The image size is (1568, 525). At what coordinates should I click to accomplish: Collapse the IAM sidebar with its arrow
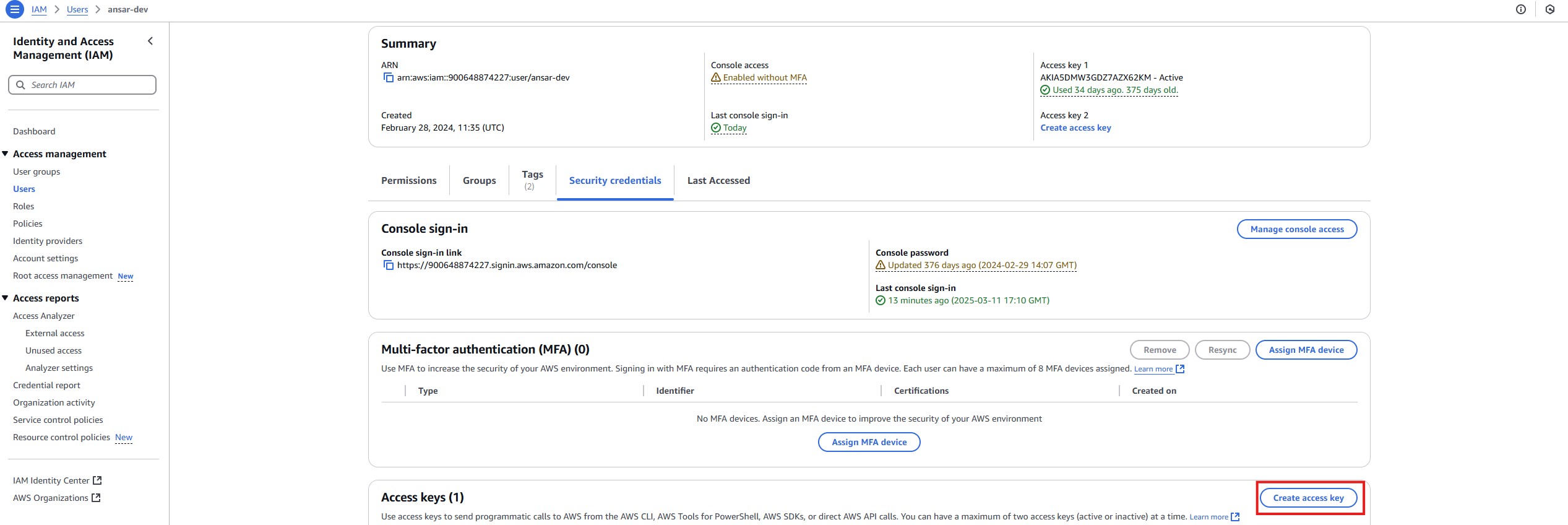tap(150, 41)
